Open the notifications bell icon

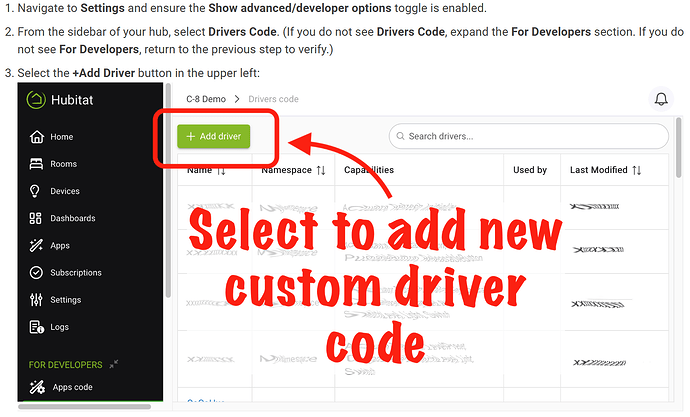(x=661, y=99)
